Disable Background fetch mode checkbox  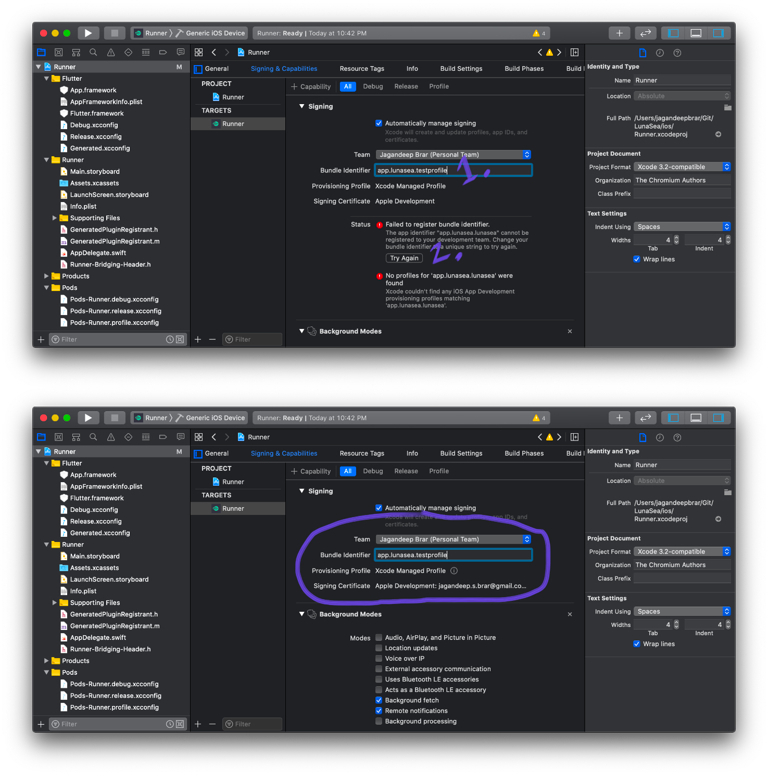point(379,700)
